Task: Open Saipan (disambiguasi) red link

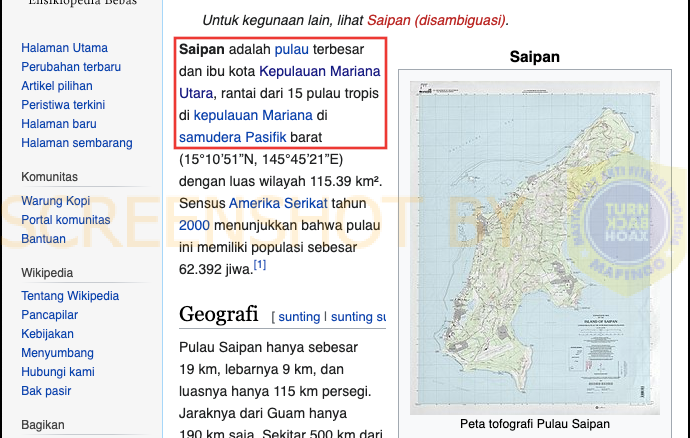Action: tap(436, 20)
